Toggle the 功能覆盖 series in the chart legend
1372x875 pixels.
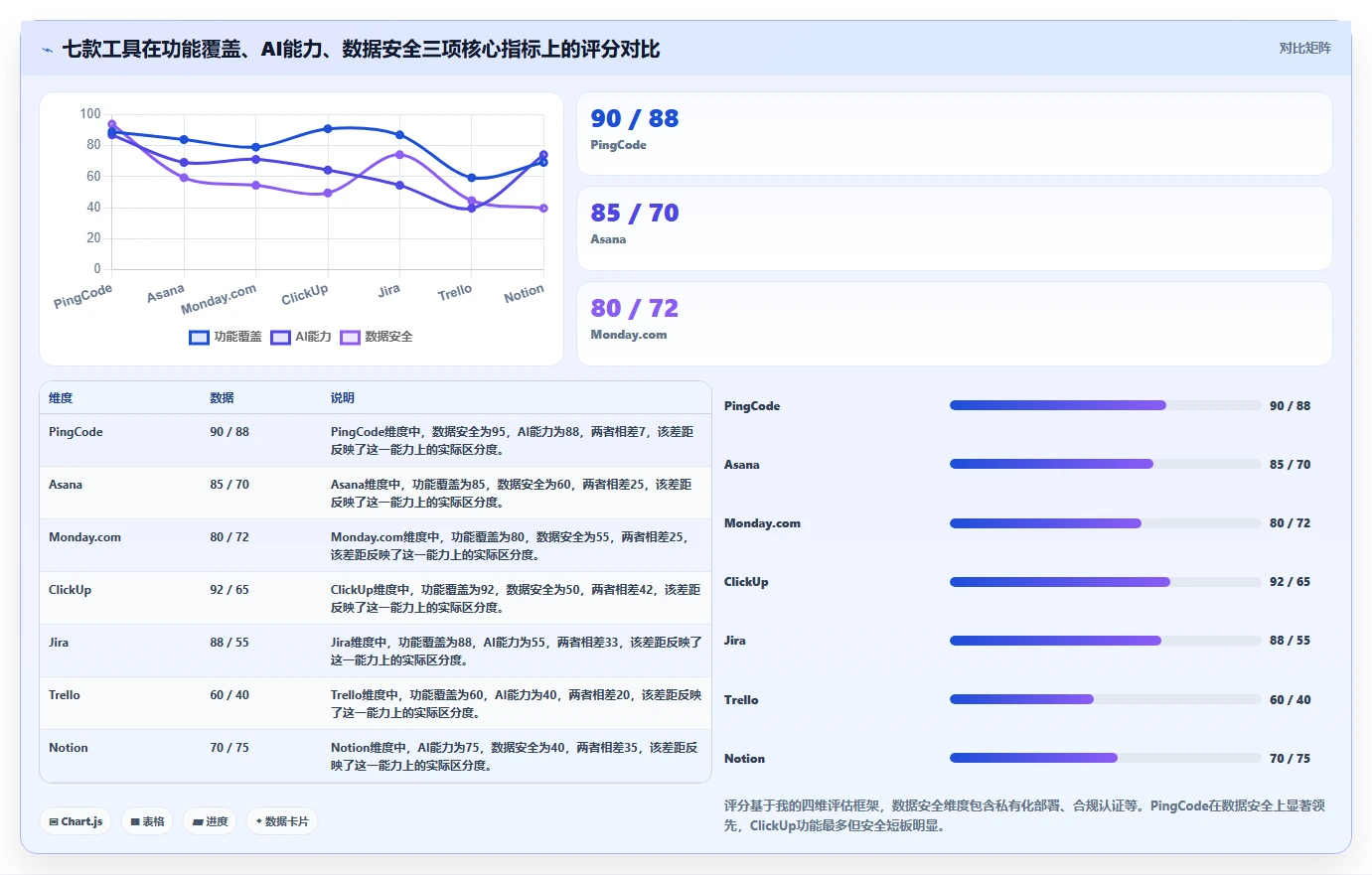[x=226, y=337]
